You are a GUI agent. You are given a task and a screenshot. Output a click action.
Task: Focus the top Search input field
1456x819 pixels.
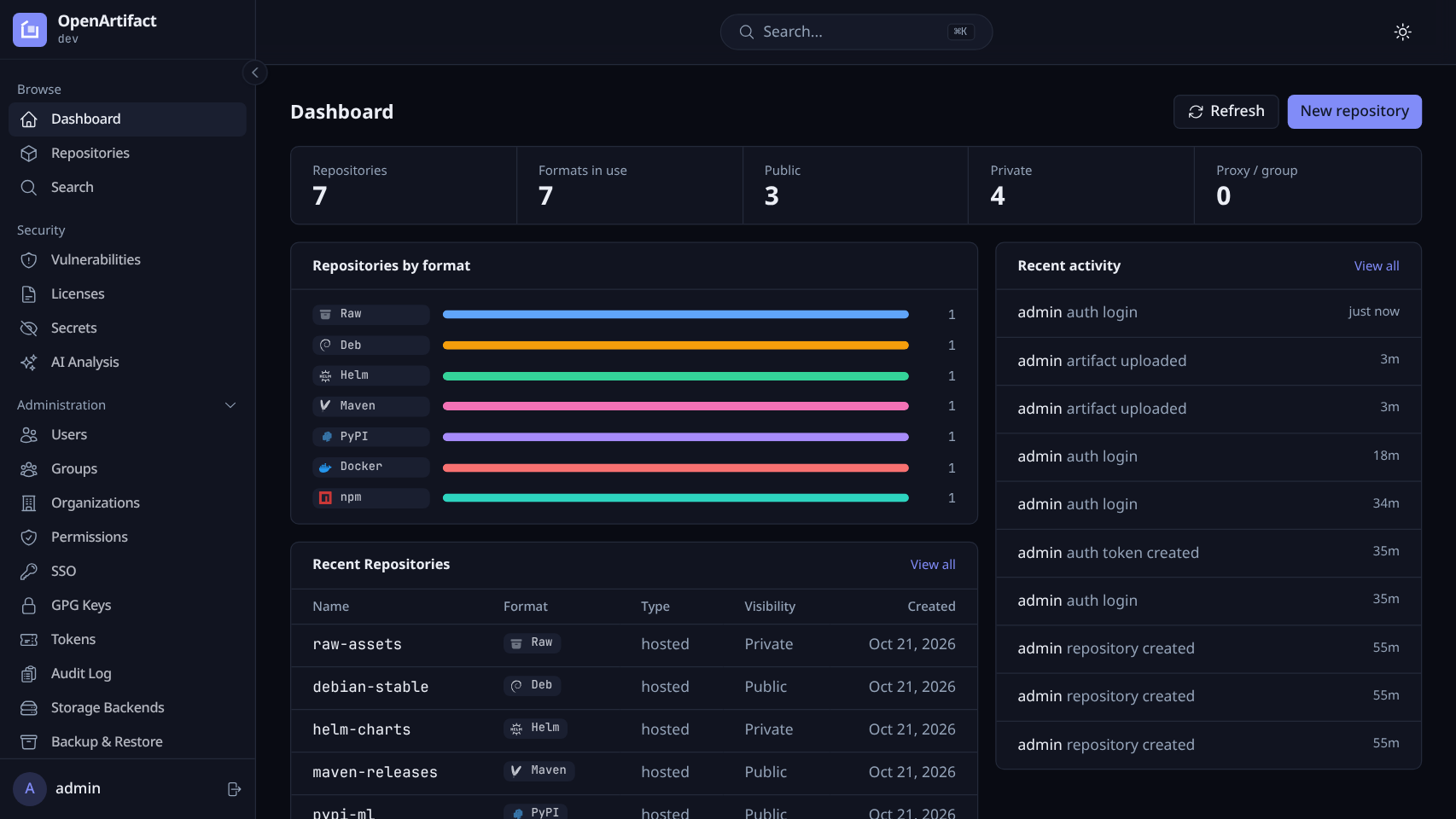click(856, 32)
